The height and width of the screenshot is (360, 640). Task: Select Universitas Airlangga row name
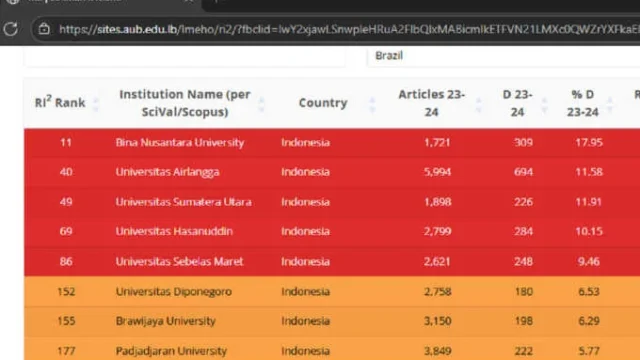pyautogui.click(x=167, y=172)
